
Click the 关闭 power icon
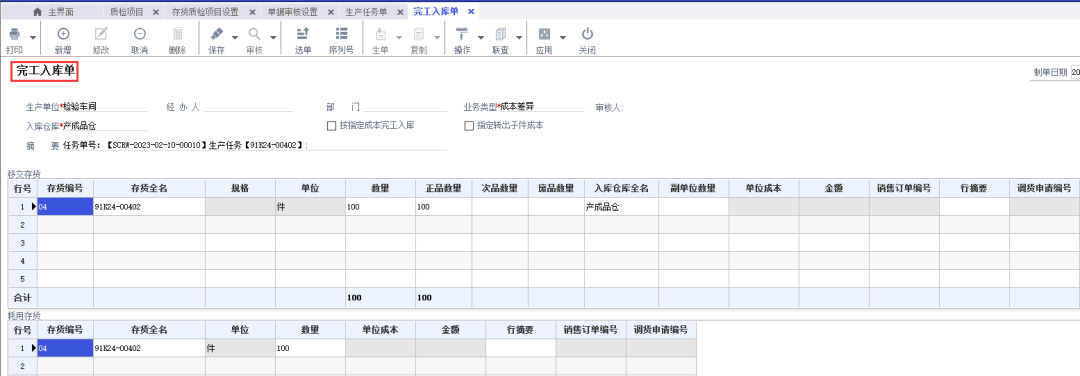point(587,34)
